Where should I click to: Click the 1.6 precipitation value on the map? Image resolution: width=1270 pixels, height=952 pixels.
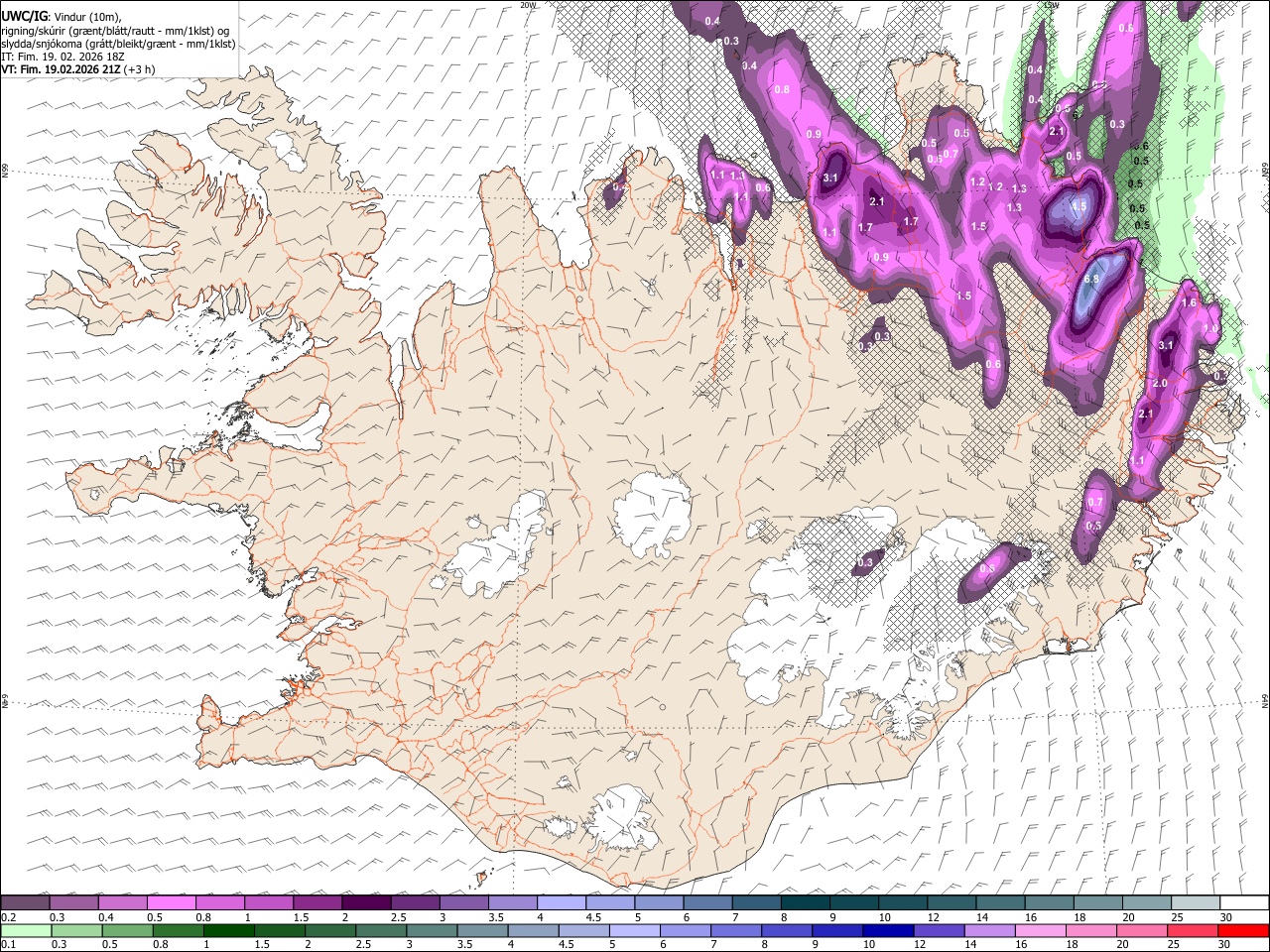tap(1189, 302)
